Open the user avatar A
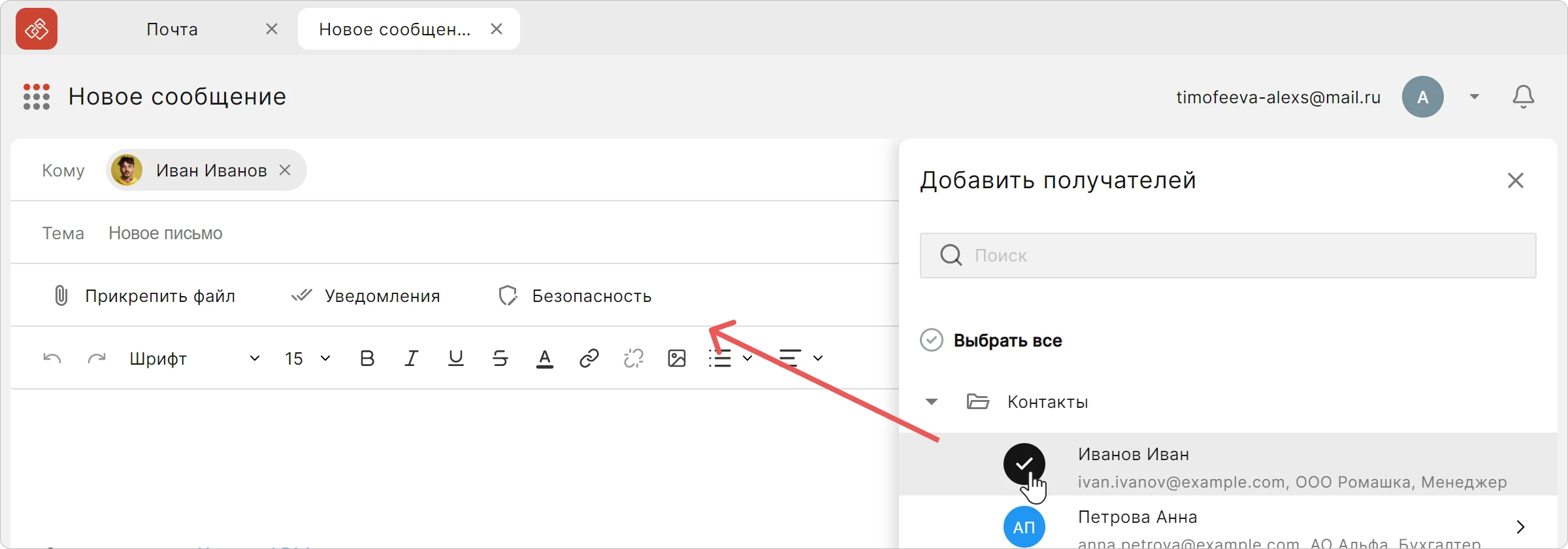The width and height of the screenshot is (1568, 549). 1422,97
